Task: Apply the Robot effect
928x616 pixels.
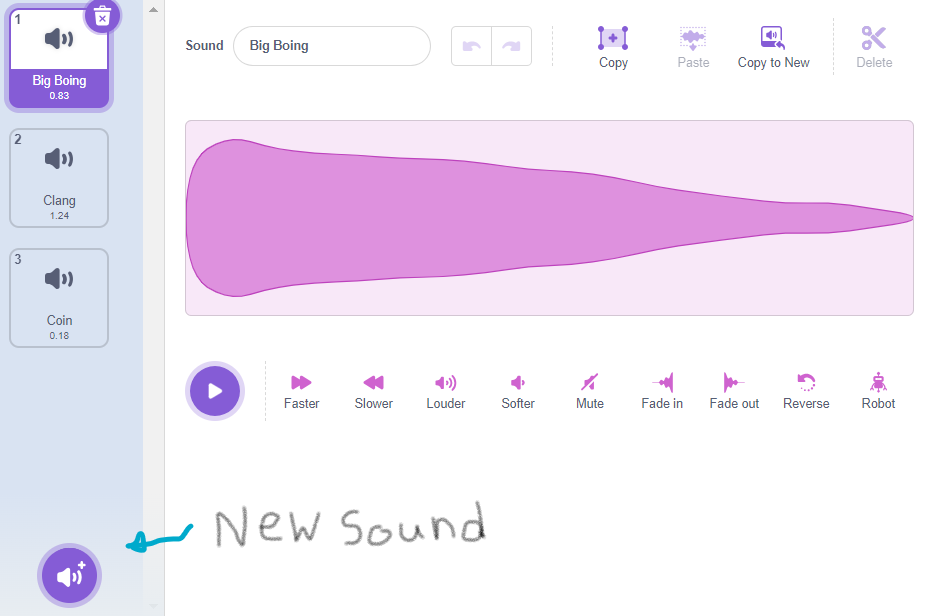Action: point(877,390)
